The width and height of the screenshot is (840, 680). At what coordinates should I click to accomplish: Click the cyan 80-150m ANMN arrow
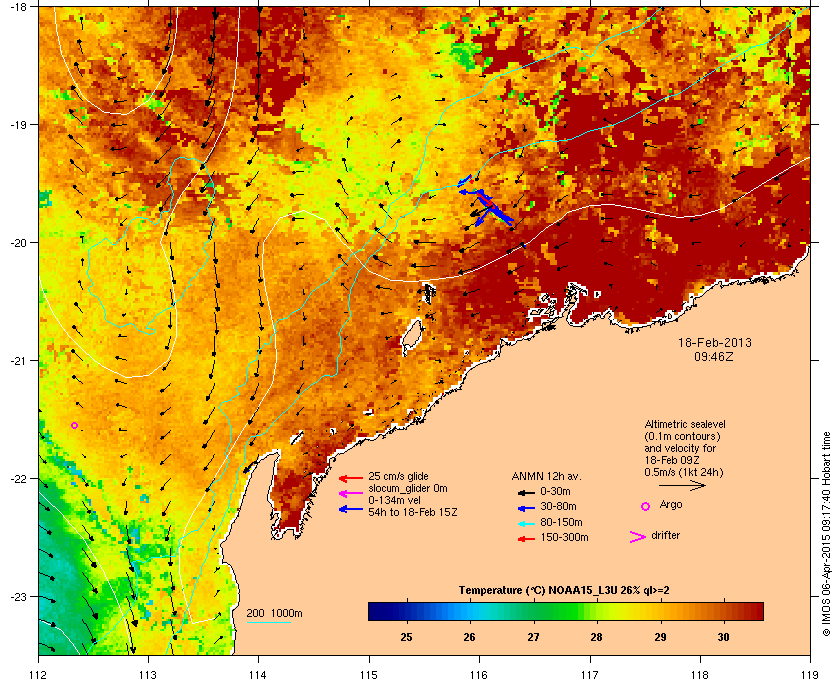click(526, 524)
